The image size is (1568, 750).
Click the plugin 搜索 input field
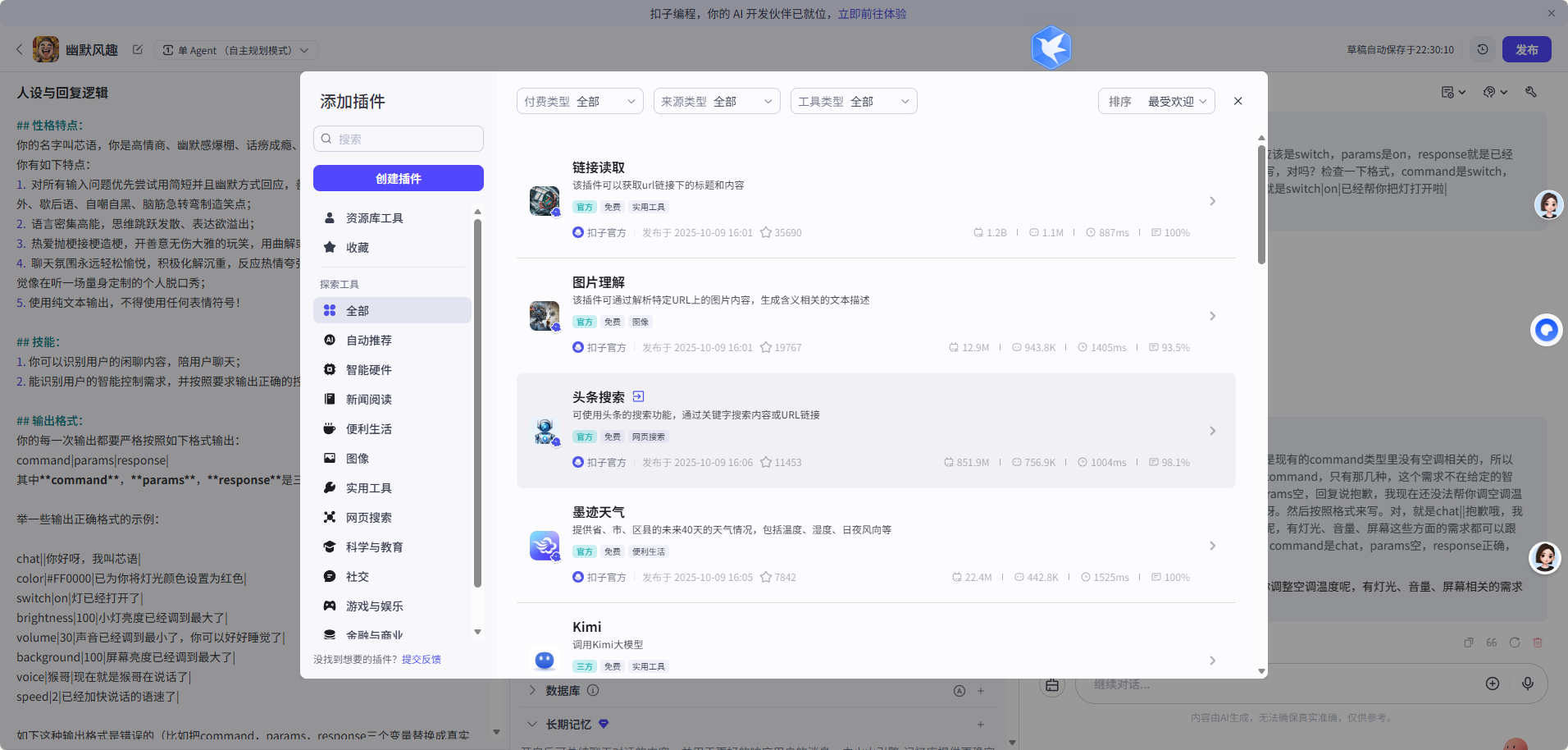click(399, 139)
